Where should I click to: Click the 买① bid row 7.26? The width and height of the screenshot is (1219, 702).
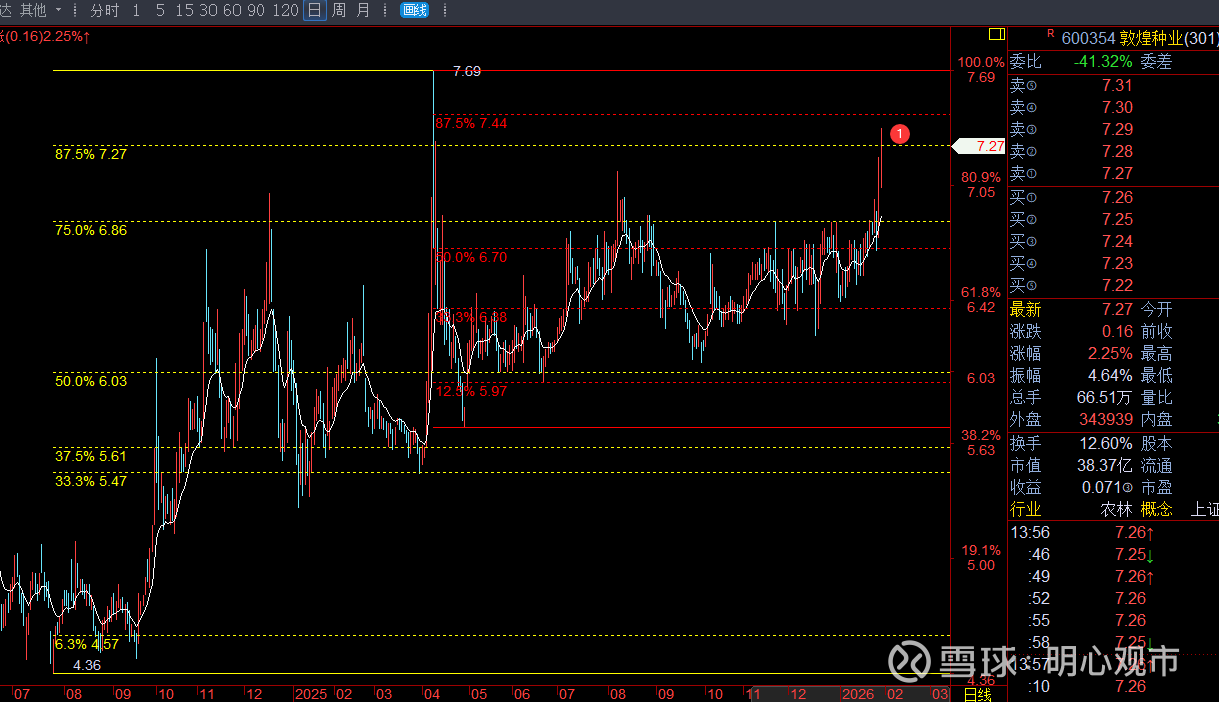[1113, 198]
